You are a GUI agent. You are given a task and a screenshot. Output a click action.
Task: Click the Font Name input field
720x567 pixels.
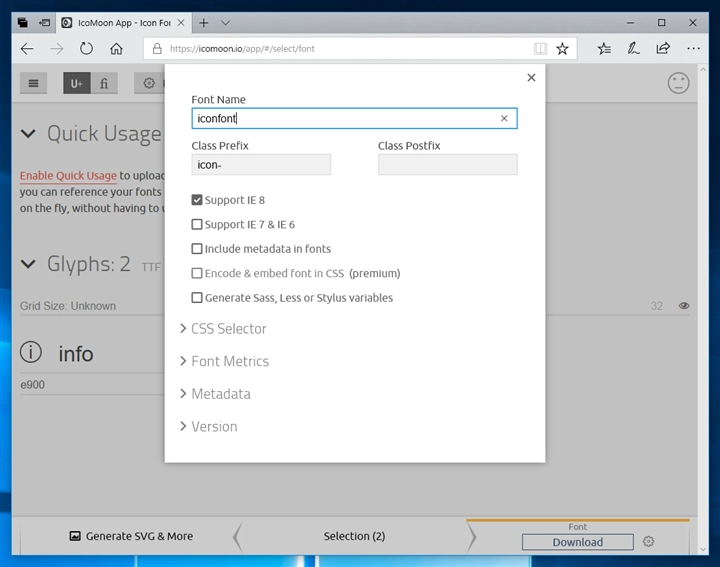[354, 118]
